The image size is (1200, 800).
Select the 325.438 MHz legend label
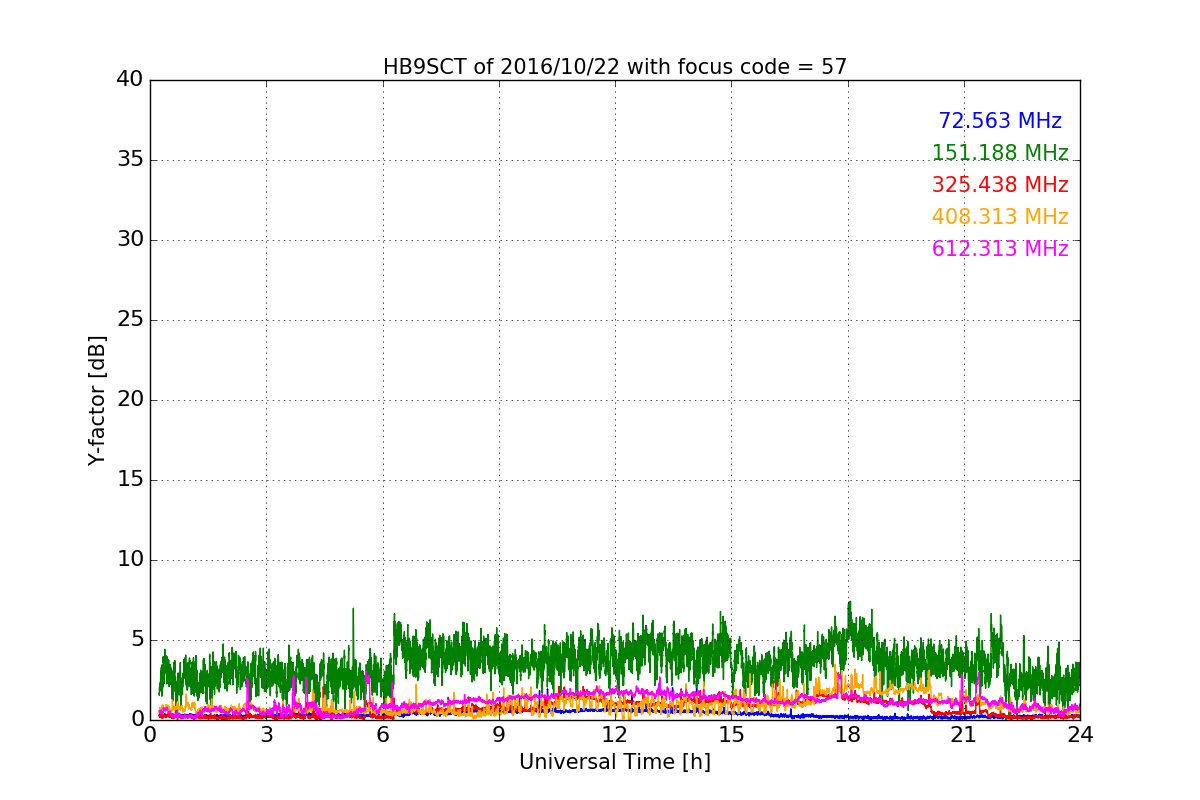pyautogui.click(x=1000, y=185)
